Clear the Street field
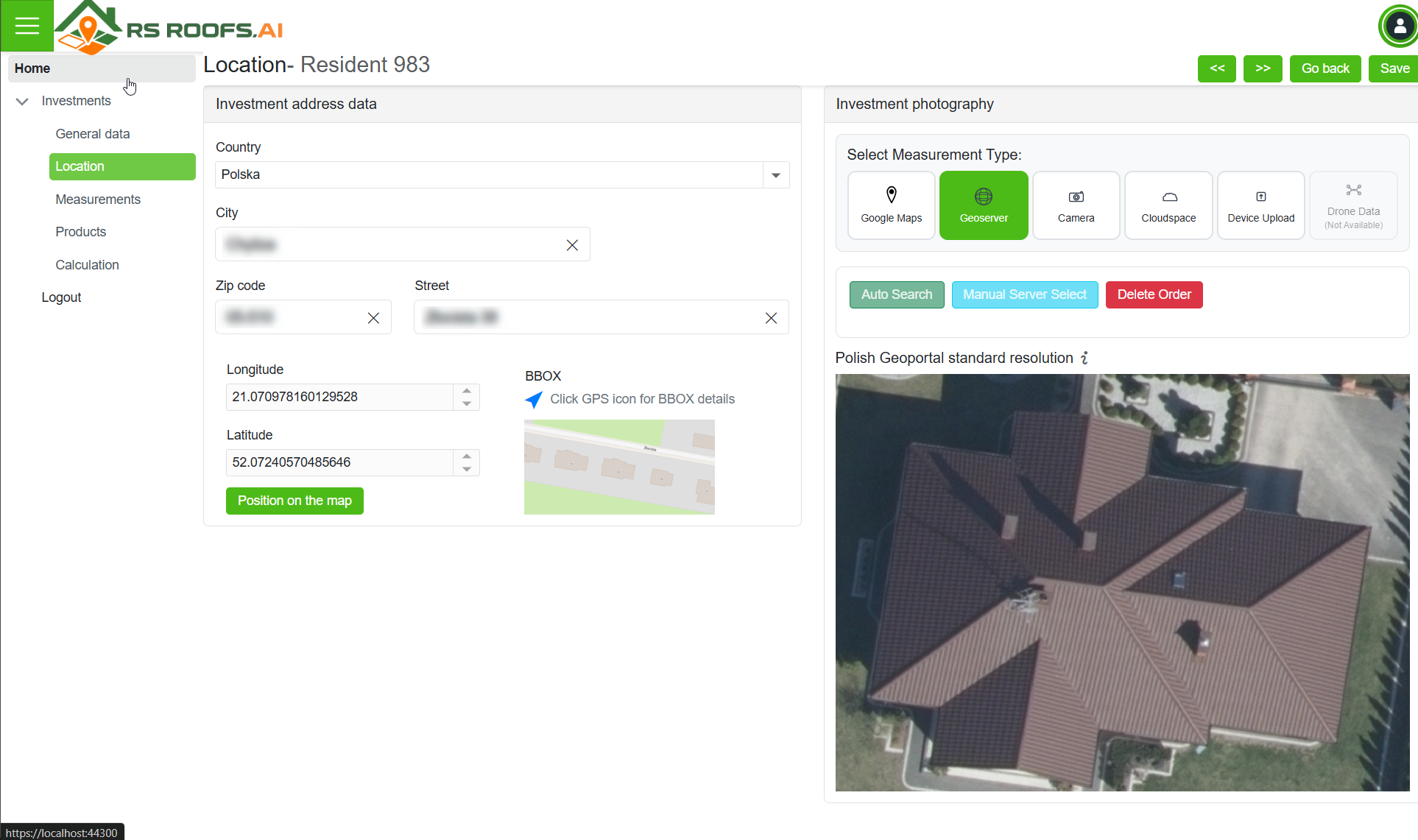The width and height of the screenshot is (1418, 840). pyautogui.click(x=771, y=318)
